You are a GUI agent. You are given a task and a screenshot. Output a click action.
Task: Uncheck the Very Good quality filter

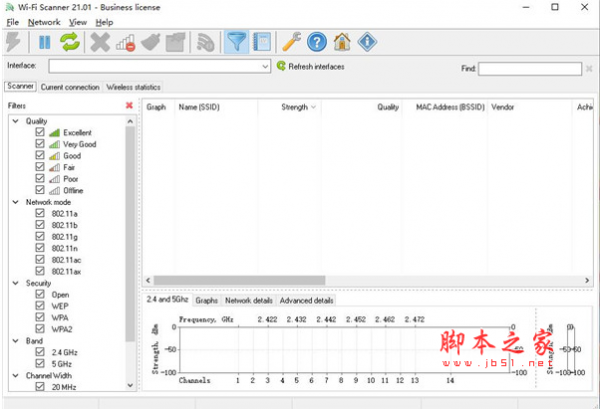coord(40,143)
